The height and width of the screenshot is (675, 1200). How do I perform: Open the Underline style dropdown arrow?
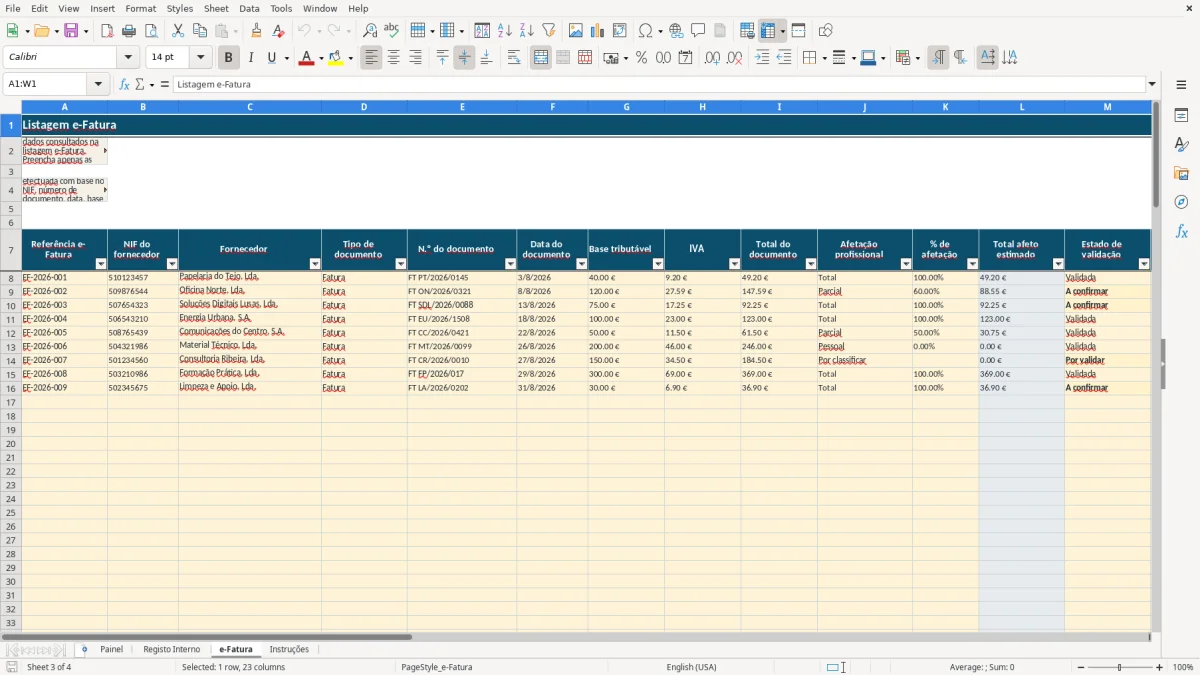click(x=286, y=58)
